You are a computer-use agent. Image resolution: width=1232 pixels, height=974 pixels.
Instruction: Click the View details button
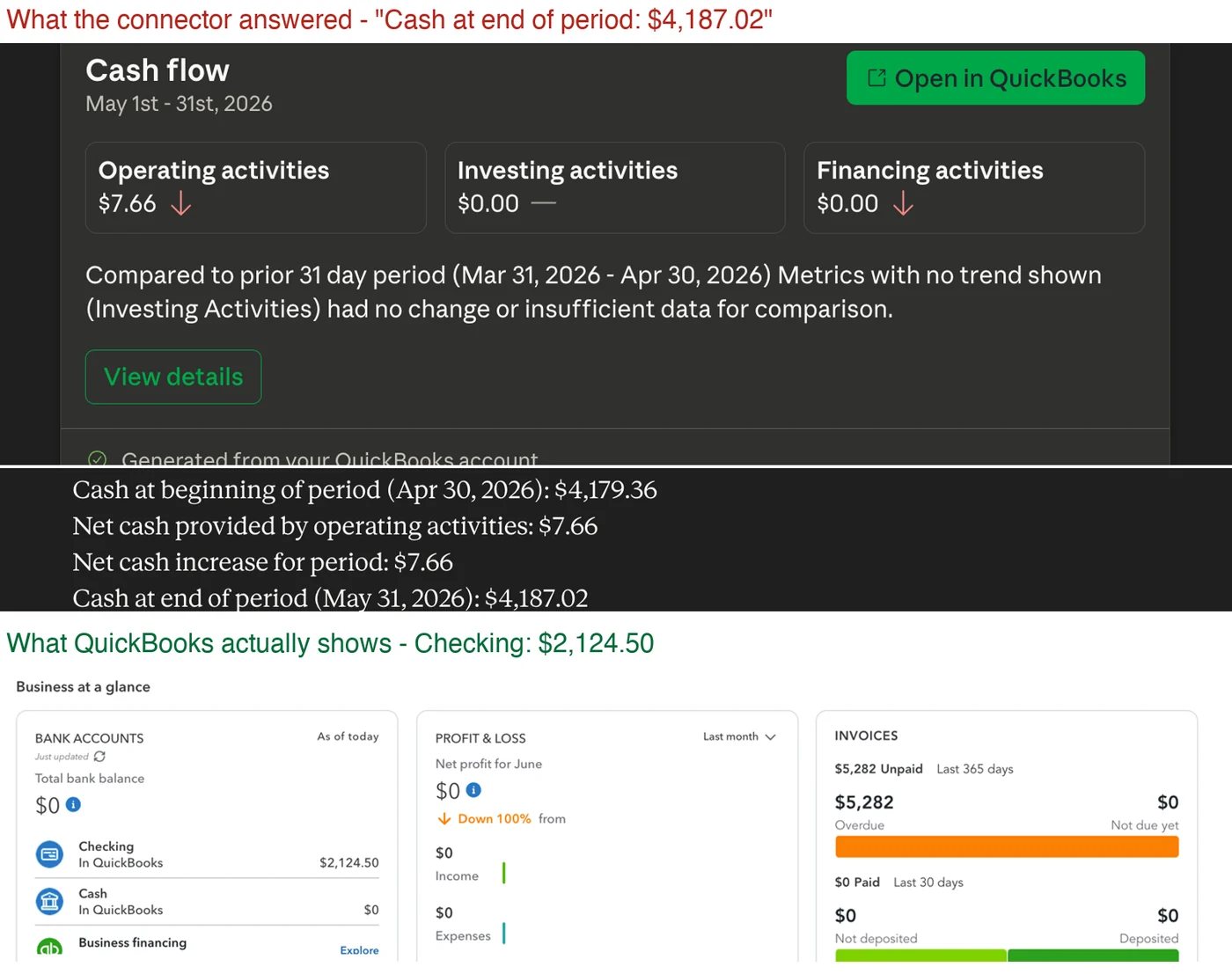(x=173, y=377)
